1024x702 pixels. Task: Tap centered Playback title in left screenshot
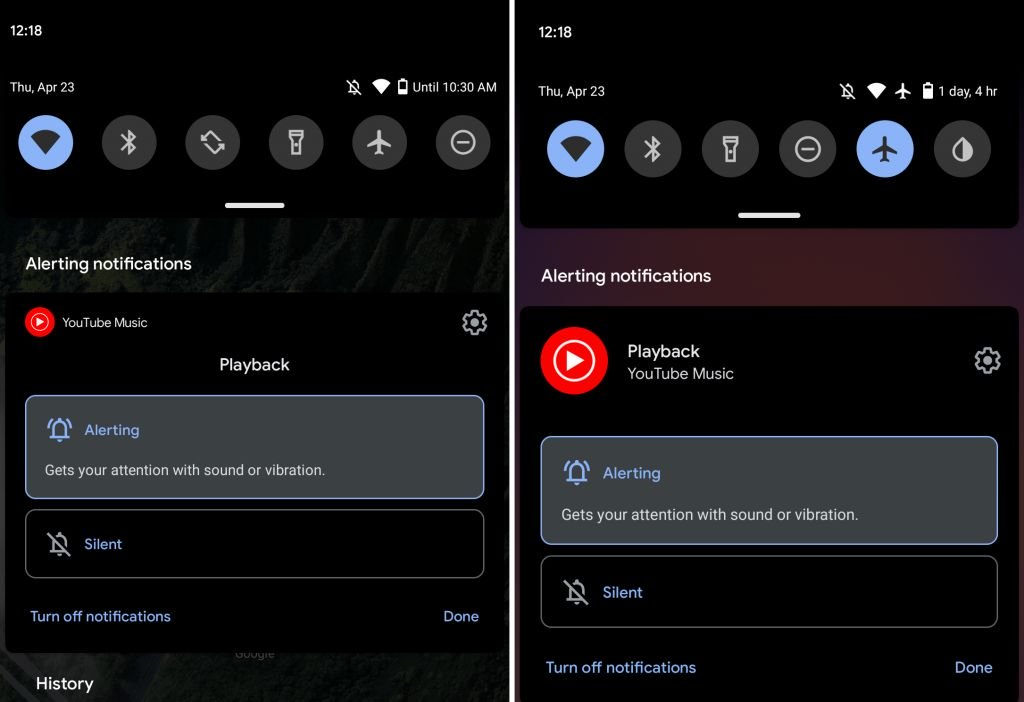255,364
